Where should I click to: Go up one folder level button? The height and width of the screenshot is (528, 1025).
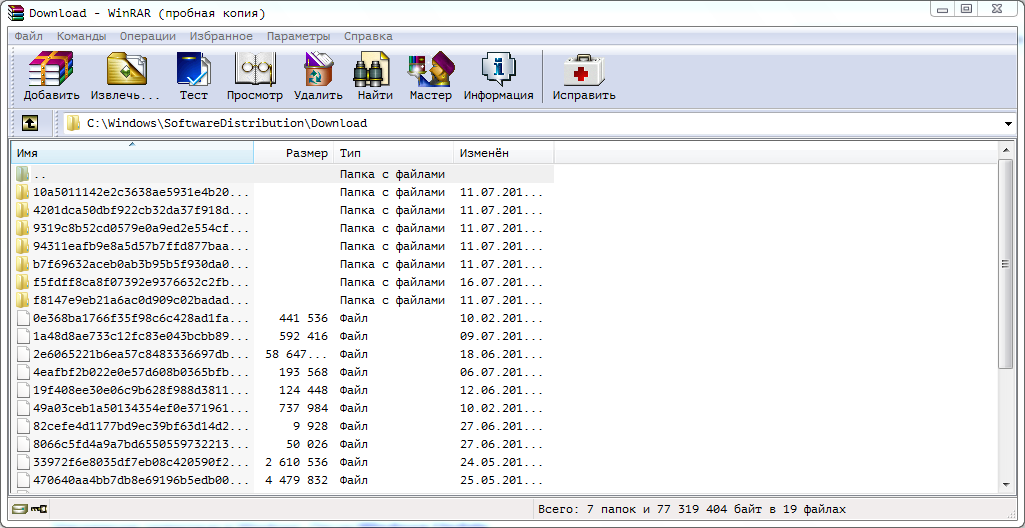30,123
